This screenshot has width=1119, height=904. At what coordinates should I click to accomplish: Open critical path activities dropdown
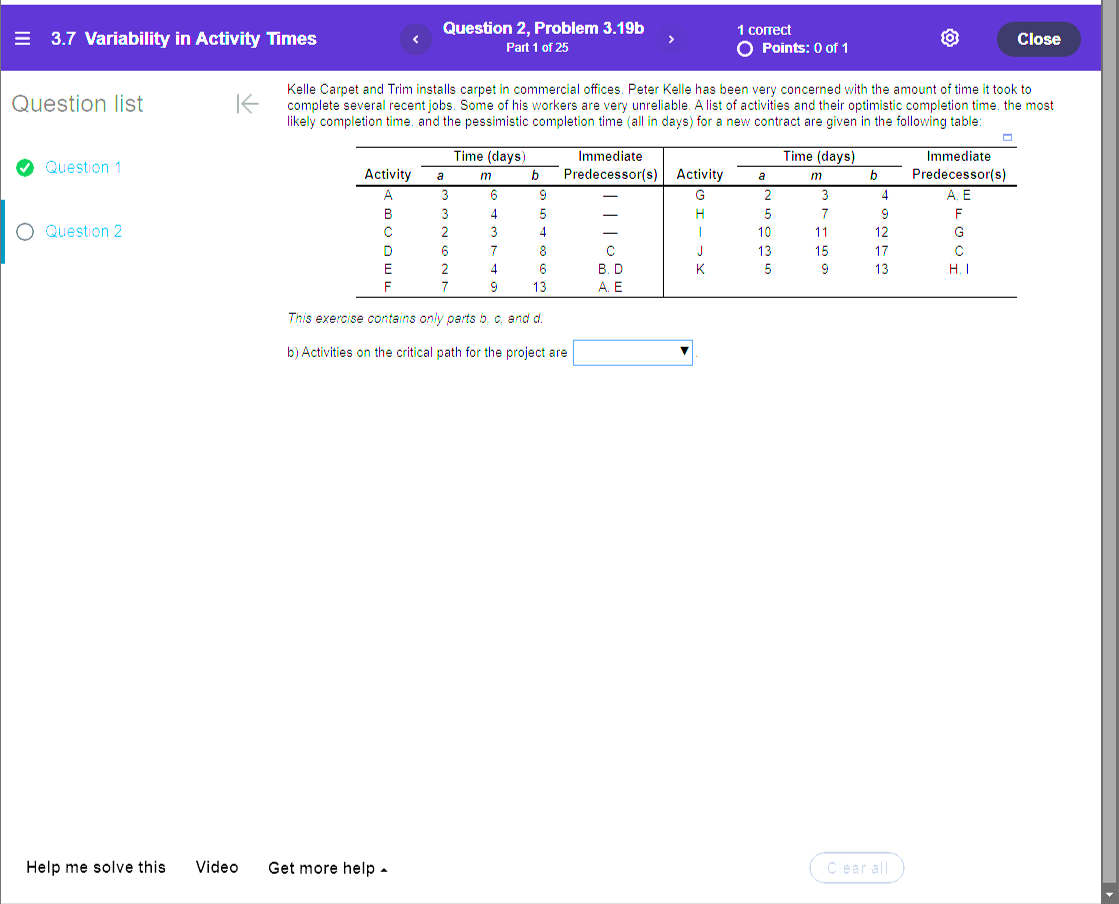click(632, 352)
